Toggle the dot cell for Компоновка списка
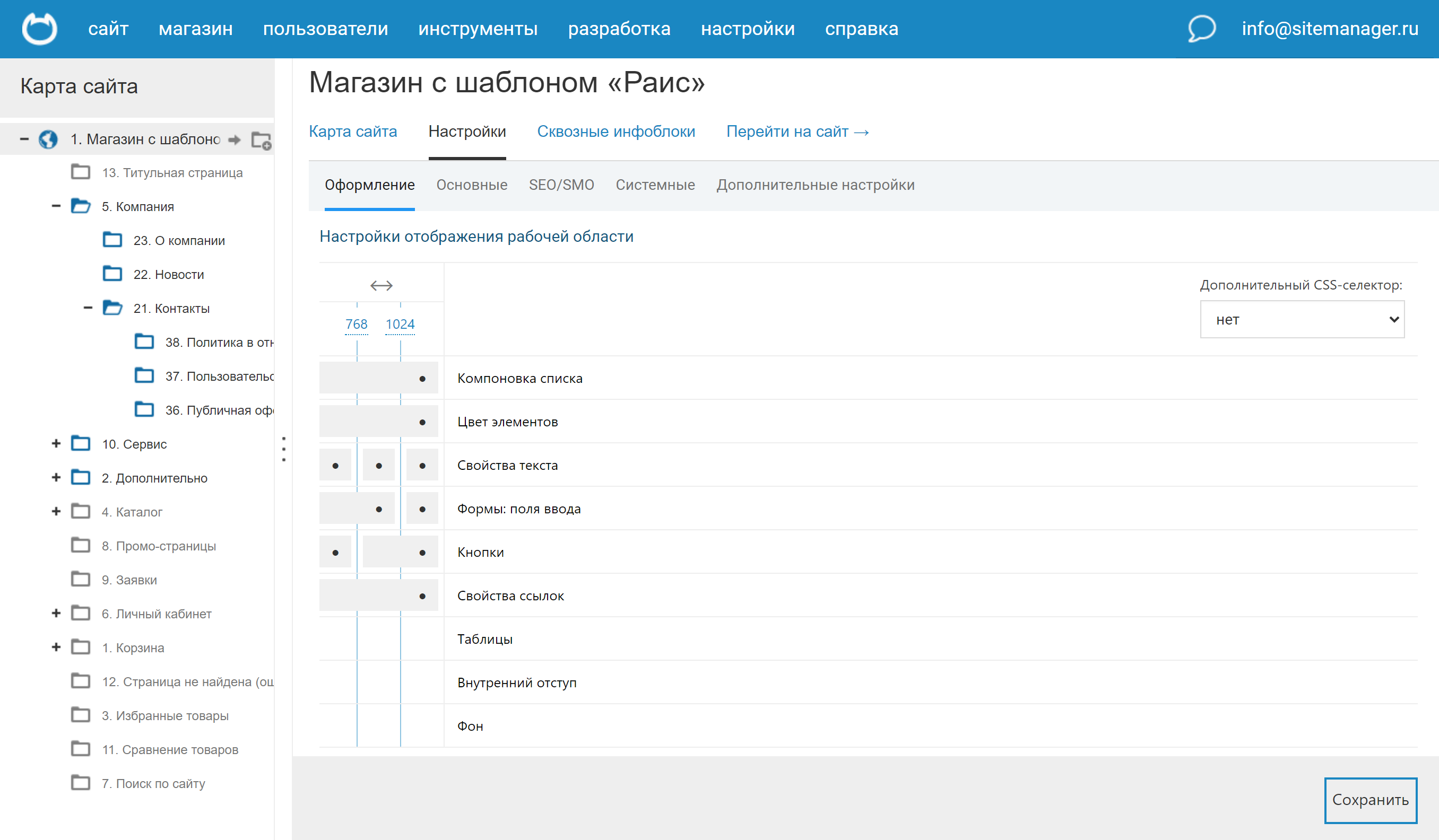1439x840 pixels. click(x=422, y=379)
